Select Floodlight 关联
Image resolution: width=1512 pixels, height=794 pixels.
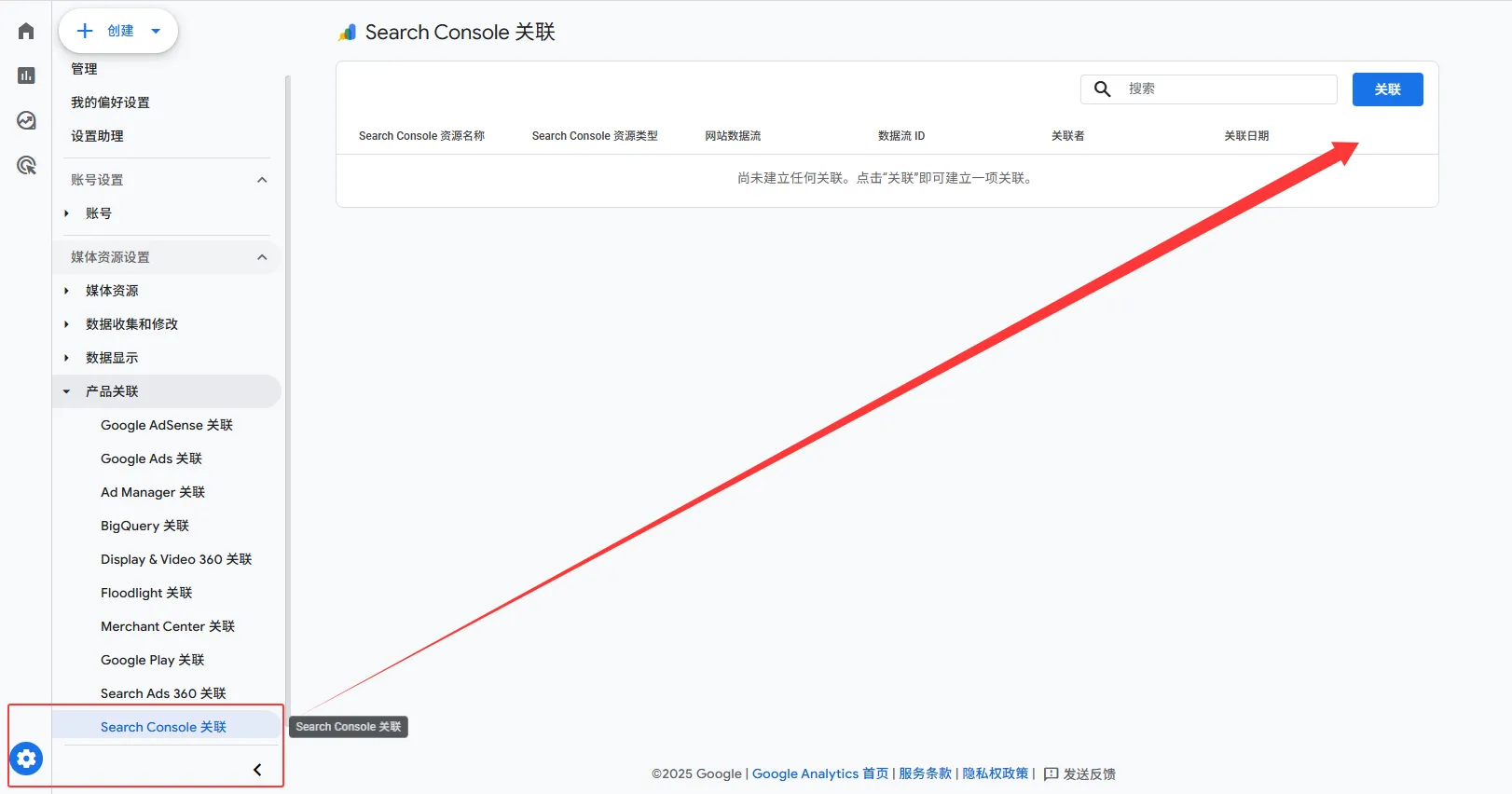coord(146,593)
